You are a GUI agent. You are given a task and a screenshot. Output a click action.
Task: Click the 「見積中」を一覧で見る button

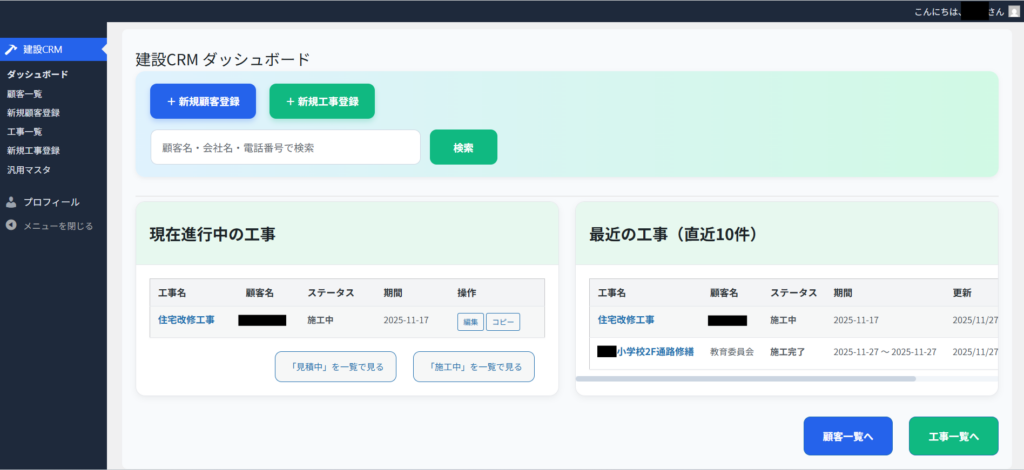[336, 367]
